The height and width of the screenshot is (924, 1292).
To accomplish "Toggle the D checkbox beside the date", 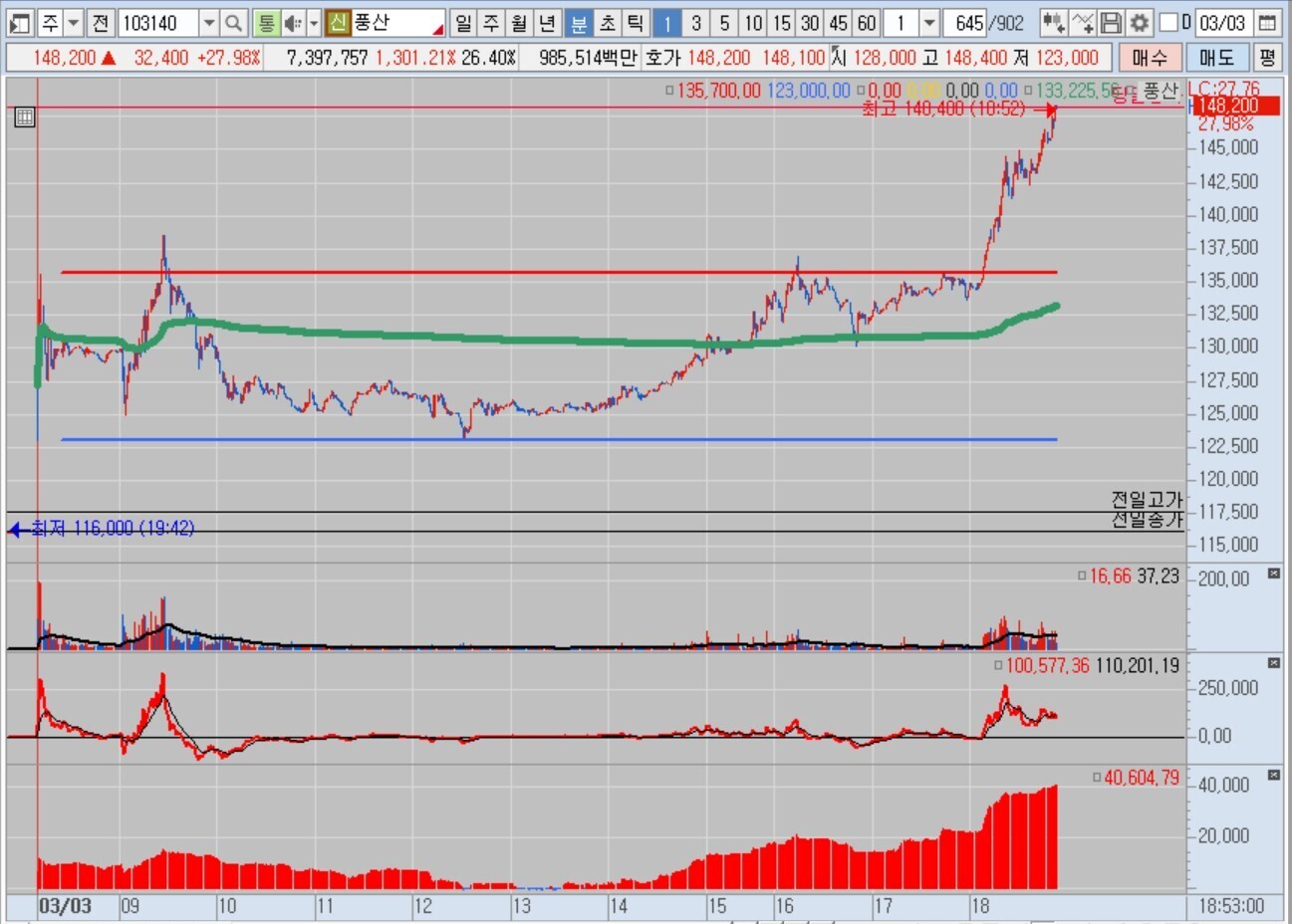I will click(1169, 23).
